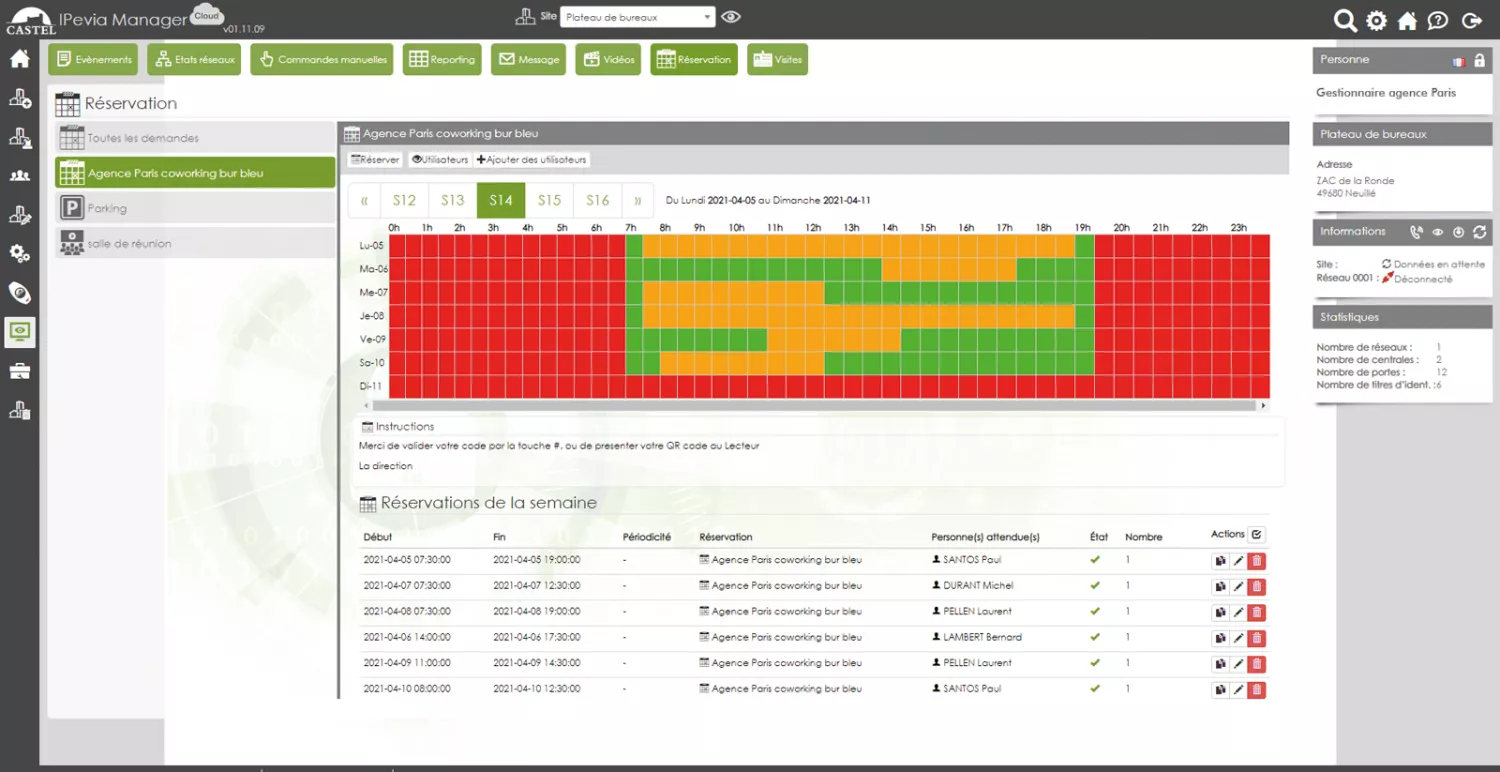
Task: Click the logout icon in top bar
Action: point(1471,21)
